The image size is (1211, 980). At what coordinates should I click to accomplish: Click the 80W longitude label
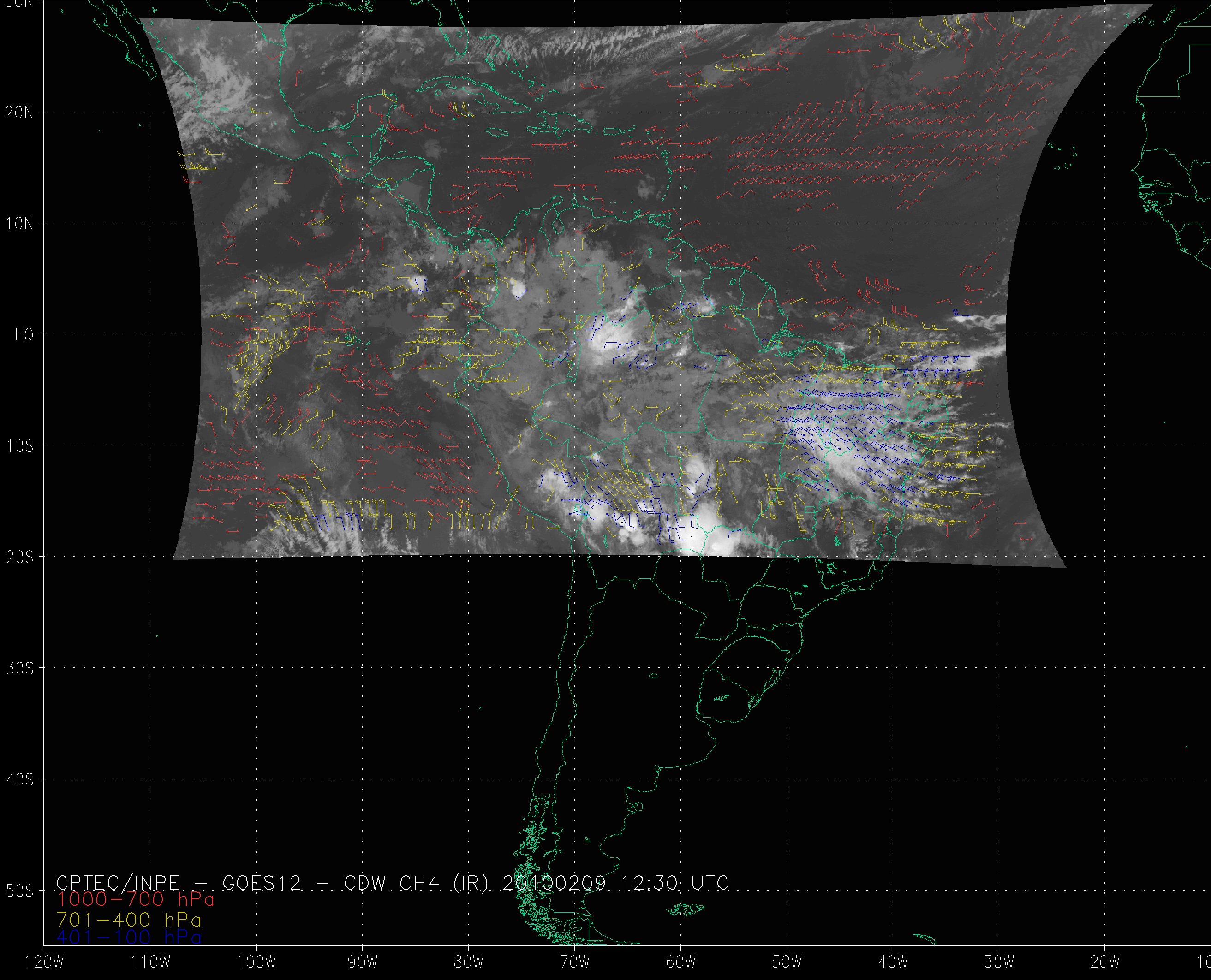(469, 962)
